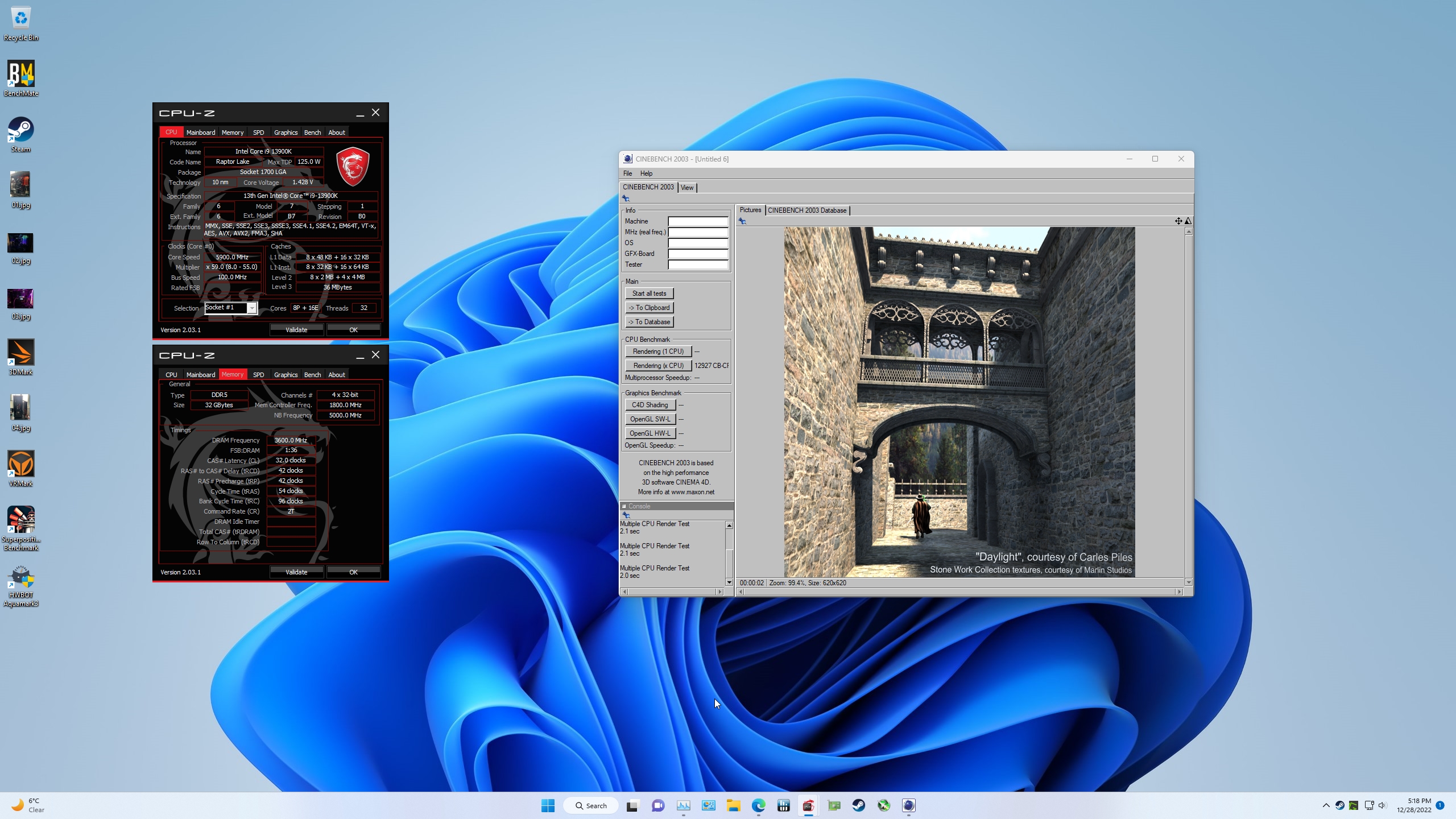This screenshot has width=1456, height=819.
Task: Click the console scrollbar down arrow
Action: pos(729,582)
